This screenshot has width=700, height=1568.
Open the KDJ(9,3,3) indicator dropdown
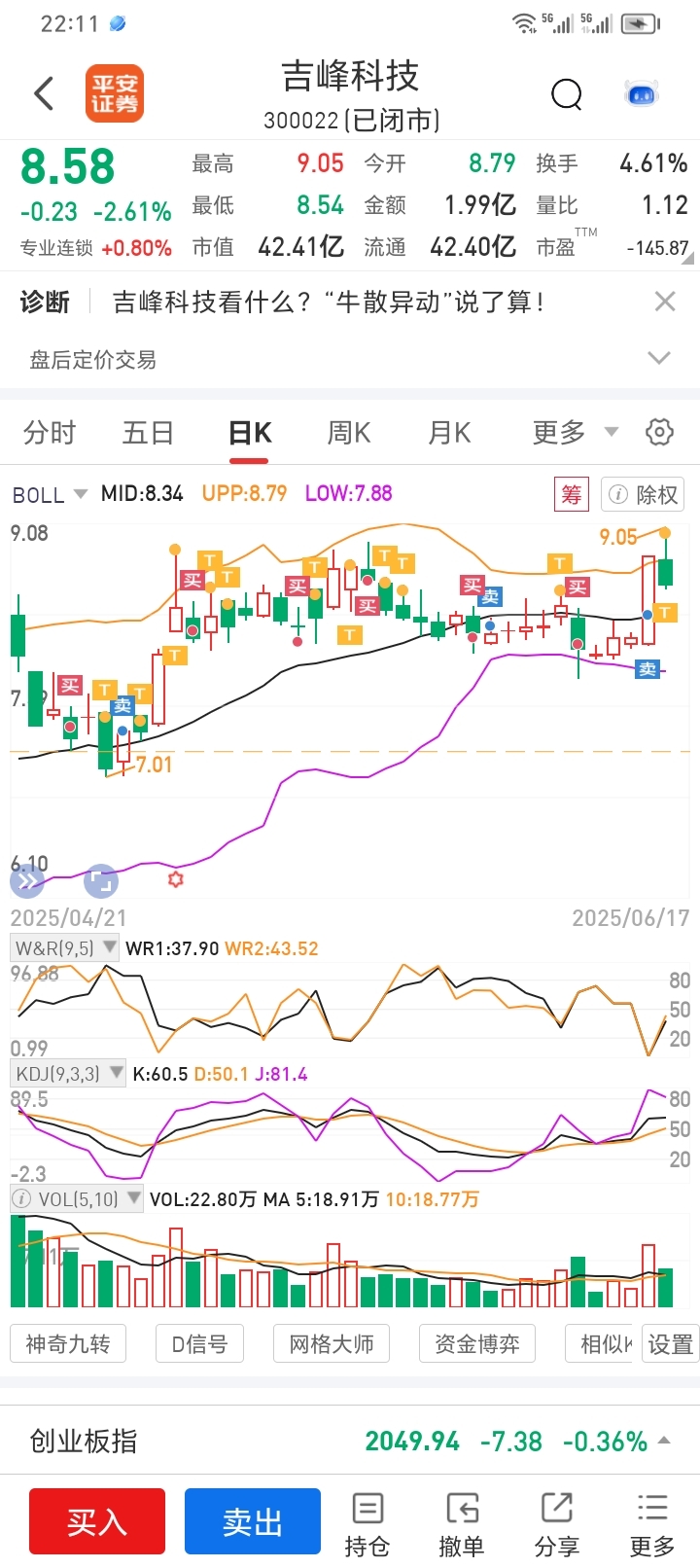[68, 1074]
